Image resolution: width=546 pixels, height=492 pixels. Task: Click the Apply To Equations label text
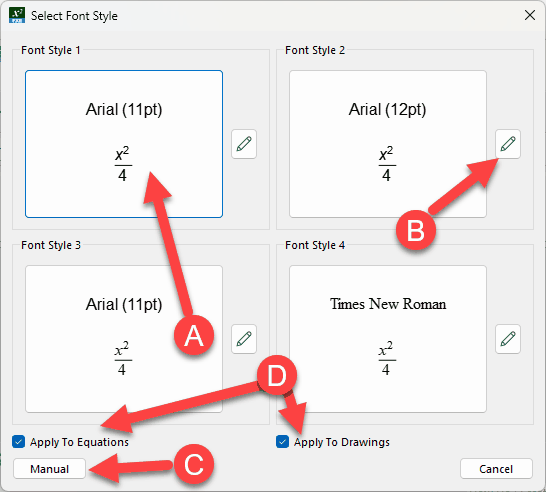tap(79, 442)
